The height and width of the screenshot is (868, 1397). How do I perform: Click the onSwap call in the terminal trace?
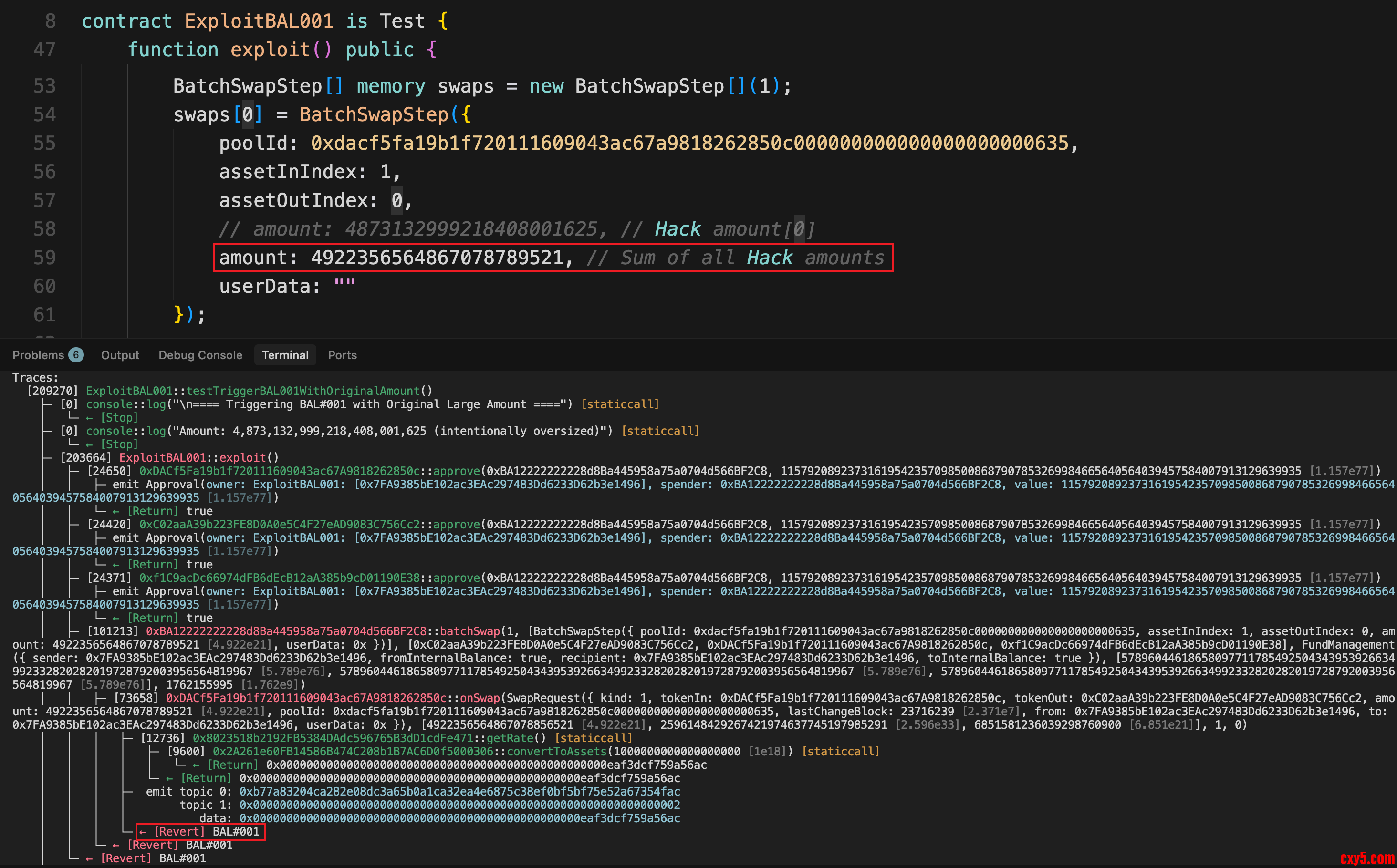[x=480, y=698]
